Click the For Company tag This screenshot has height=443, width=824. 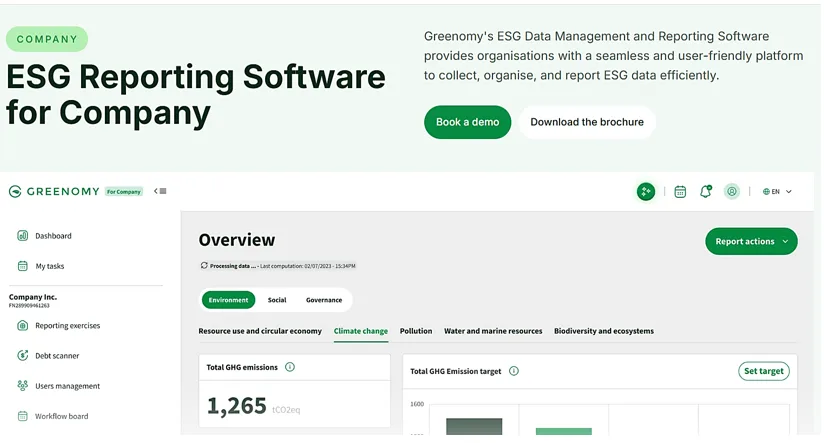pos(124,191)
